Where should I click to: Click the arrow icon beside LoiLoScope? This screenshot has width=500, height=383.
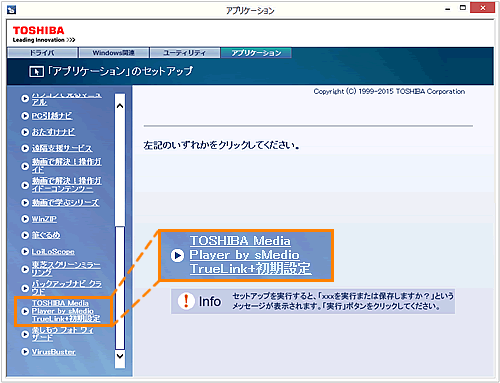(x=25, y=251)
